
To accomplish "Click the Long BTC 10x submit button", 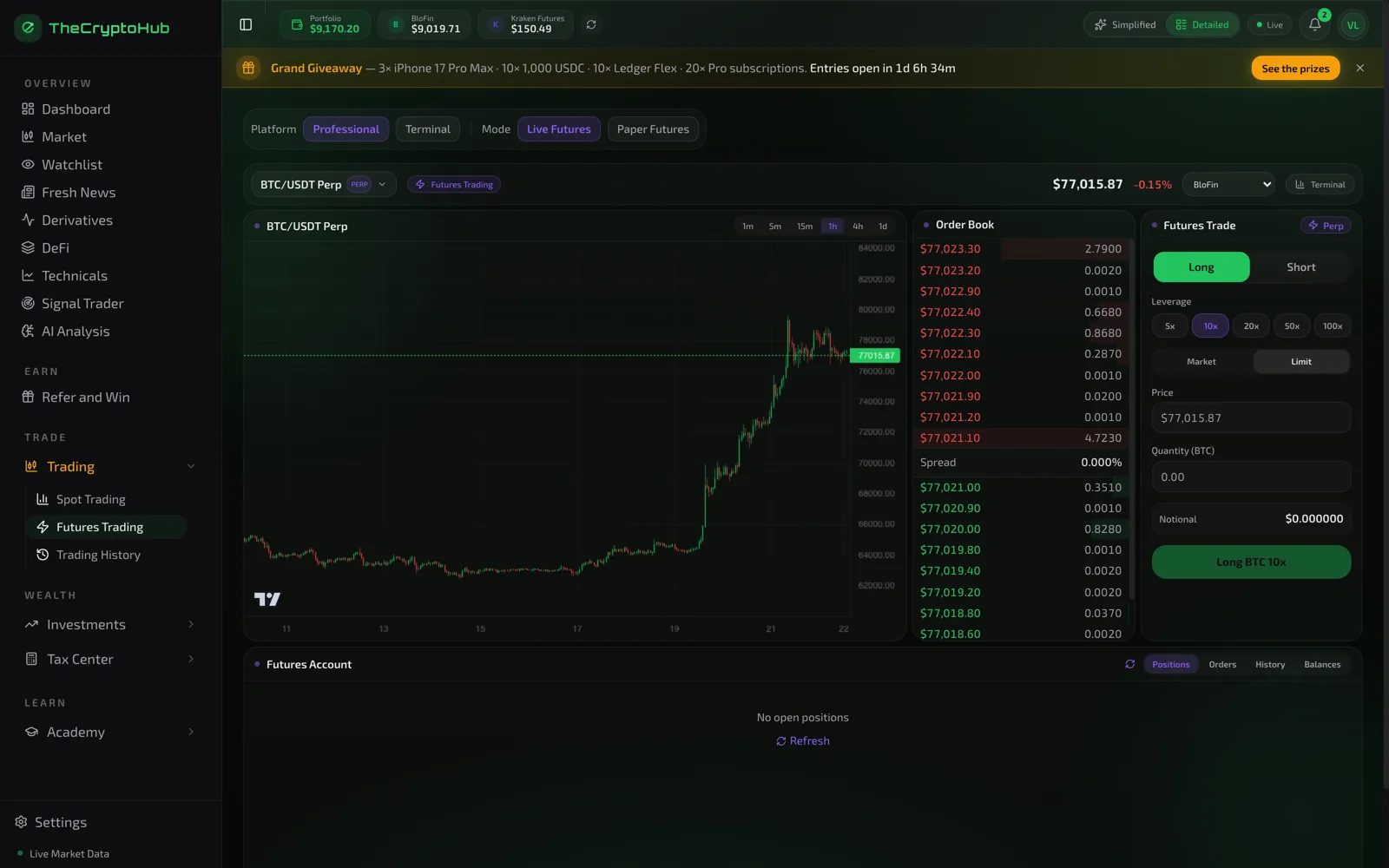I will [x=1251, y=562].
